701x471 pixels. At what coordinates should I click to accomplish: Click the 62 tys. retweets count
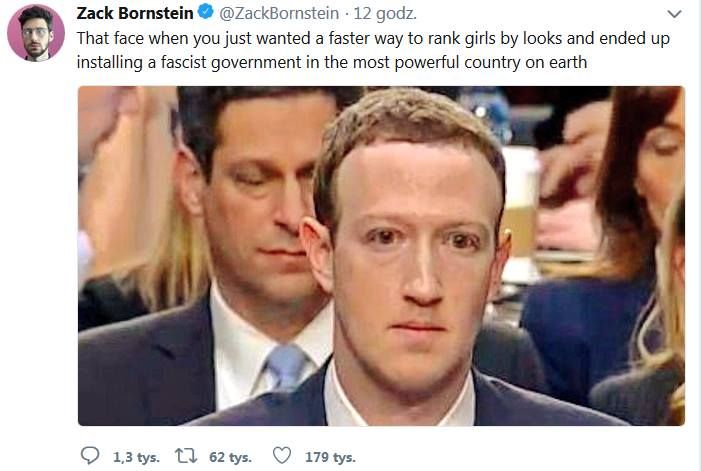(x=230, y=457)
